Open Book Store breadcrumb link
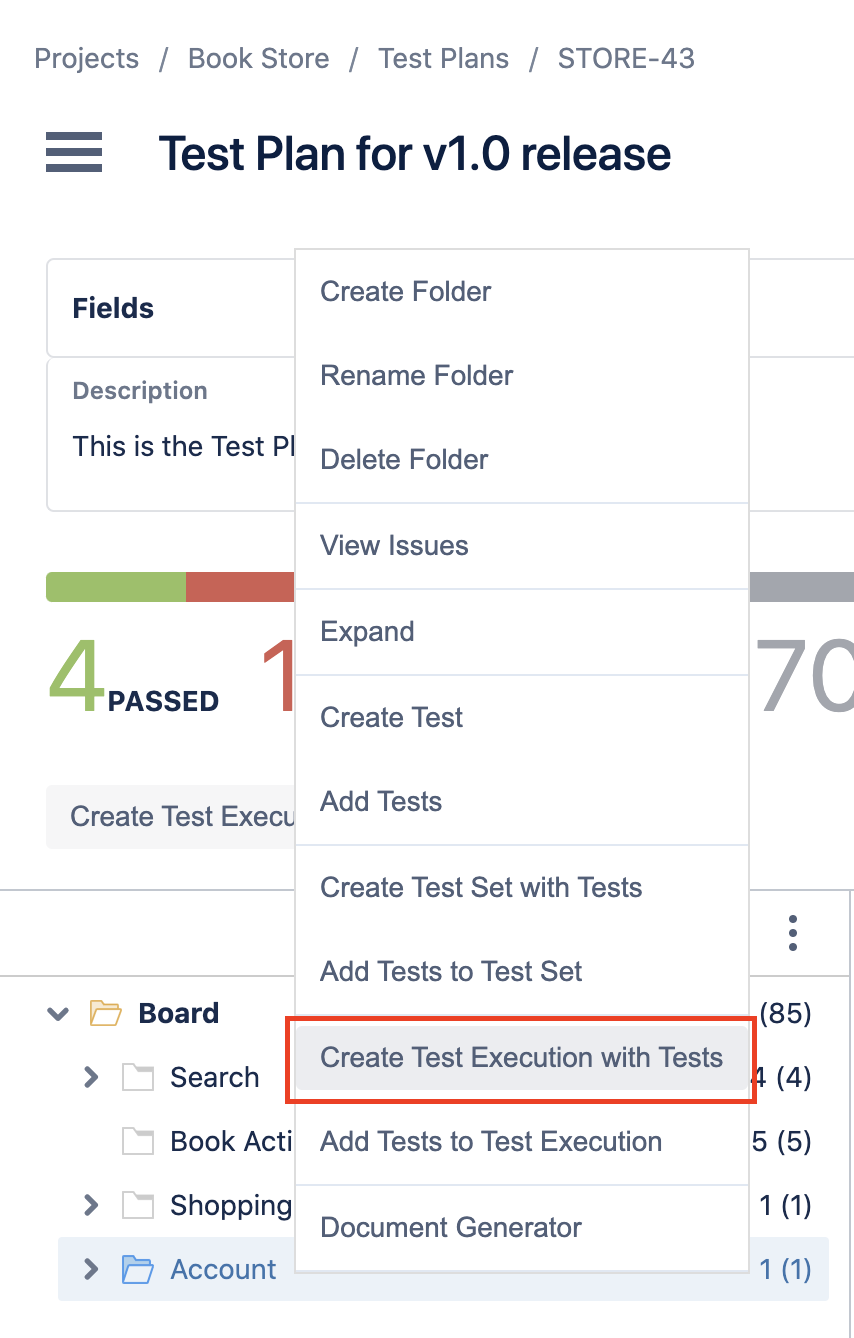The width and height of the screenshot is (854, 1338). coord(259,59)
